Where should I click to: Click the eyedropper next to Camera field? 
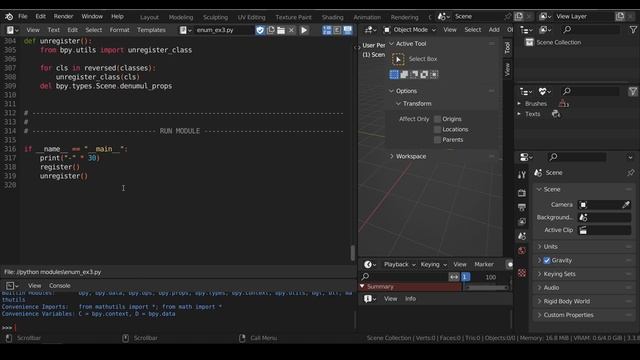pyautogui.click(x=626, y=204)
